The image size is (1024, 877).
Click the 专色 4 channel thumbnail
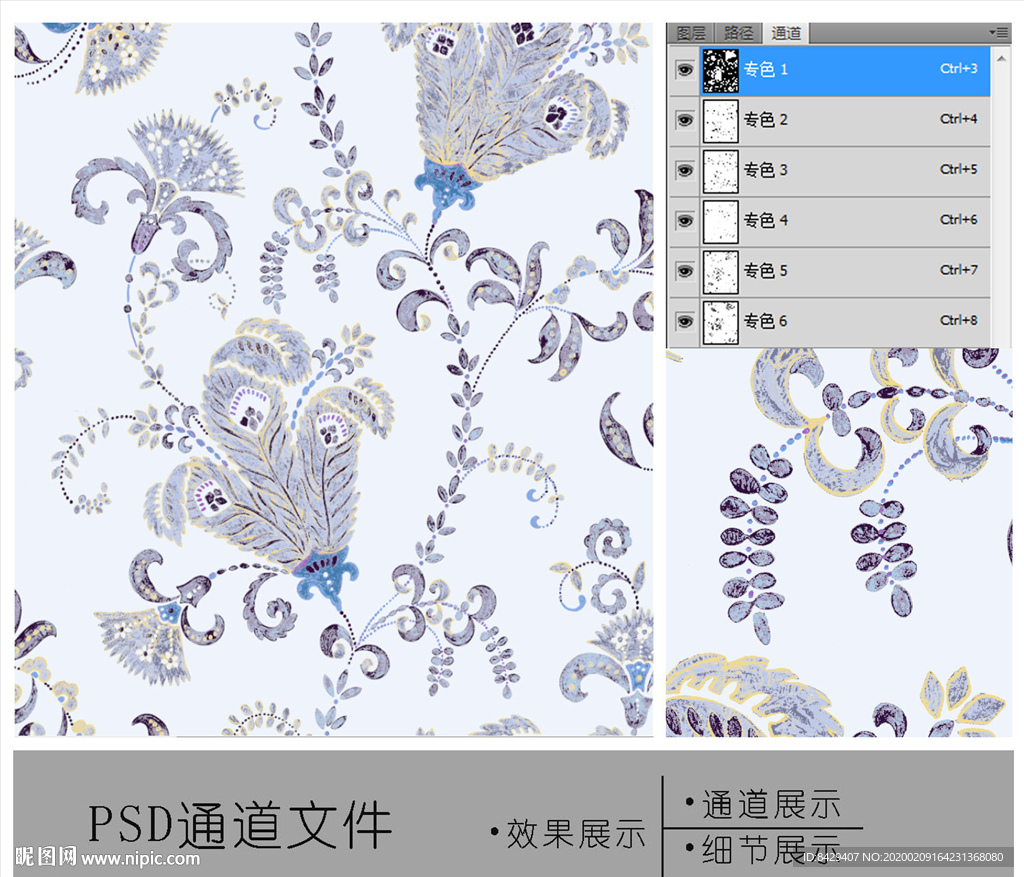click(x=720, y=221)
